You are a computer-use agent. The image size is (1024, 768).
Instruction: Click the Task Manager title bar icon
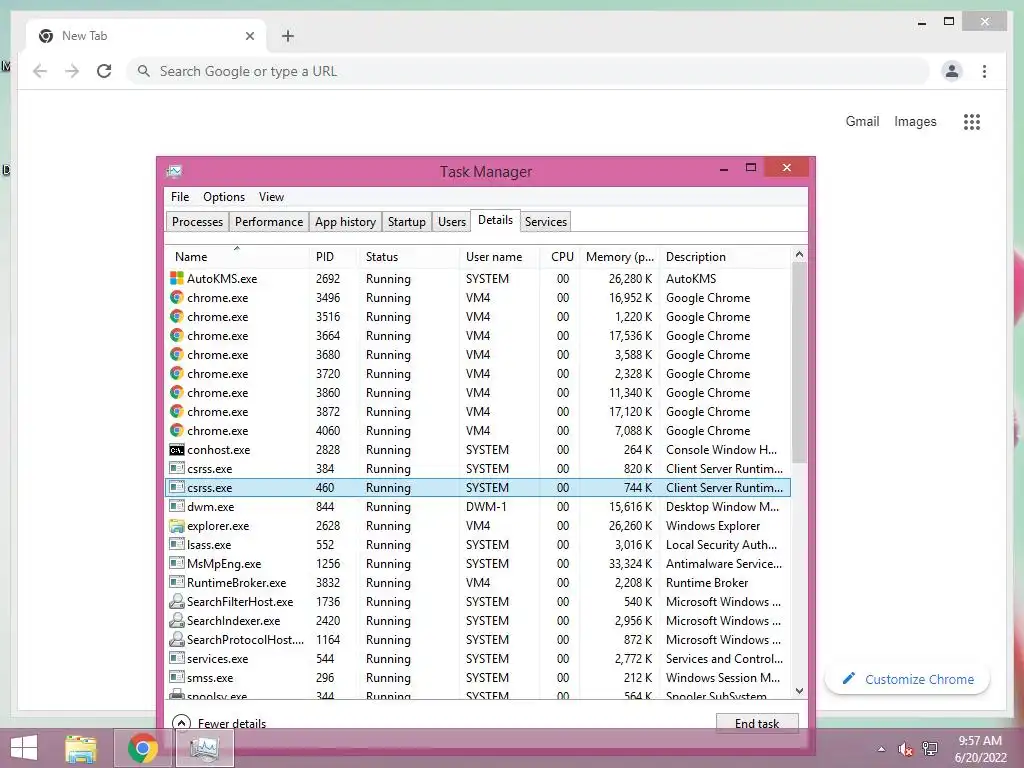click(x=174, y=171)
